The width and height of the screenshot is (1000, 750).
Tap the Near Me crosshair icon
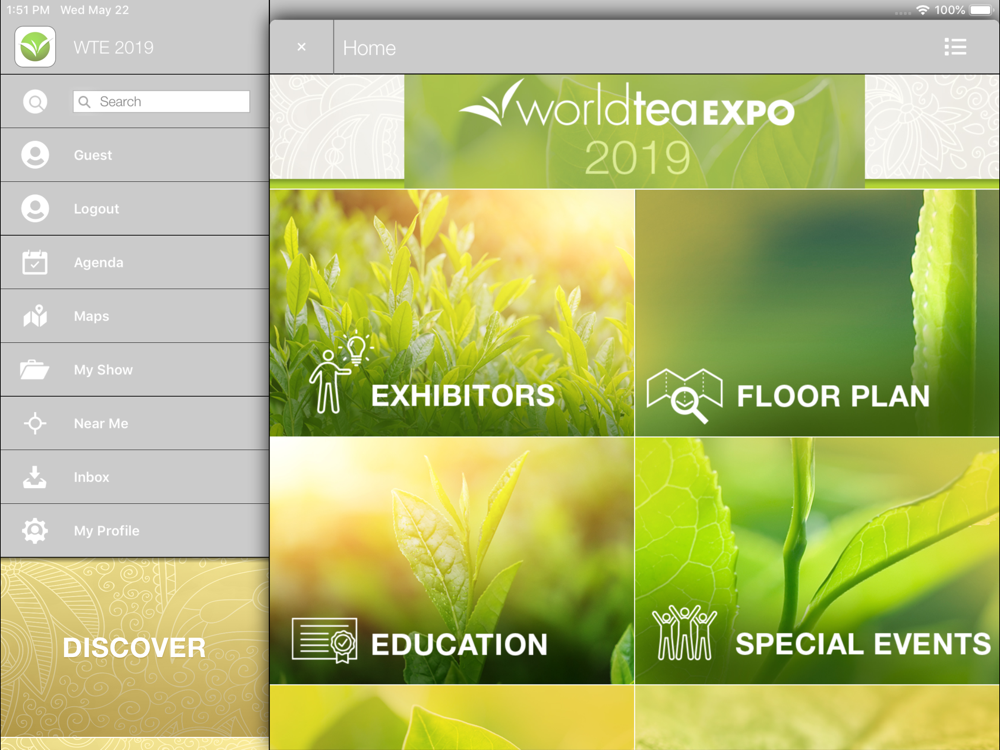click(x=35, y=423)
